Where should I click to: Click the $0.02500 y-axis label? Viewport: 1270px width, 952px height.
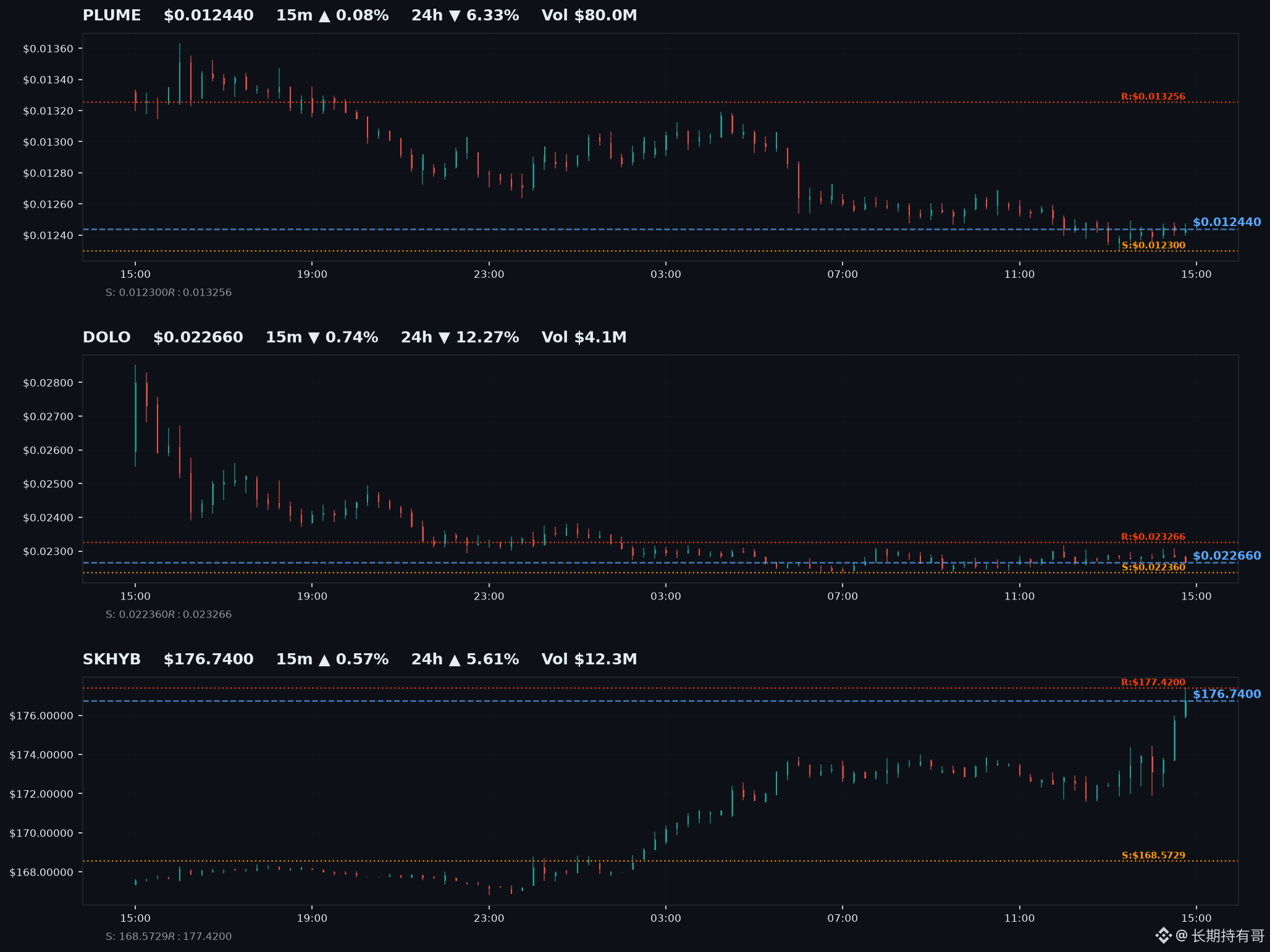48,484
